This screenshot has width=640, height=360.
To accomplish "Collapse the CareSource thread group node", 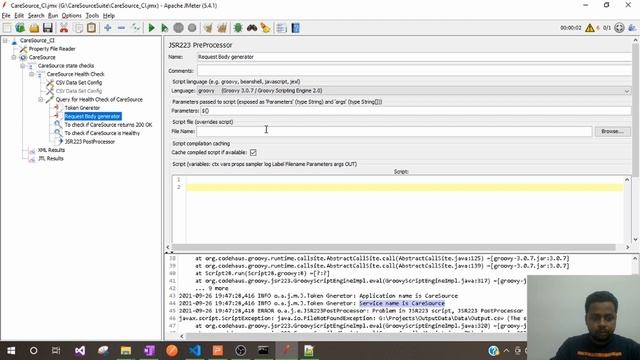I will click(14, 57).
